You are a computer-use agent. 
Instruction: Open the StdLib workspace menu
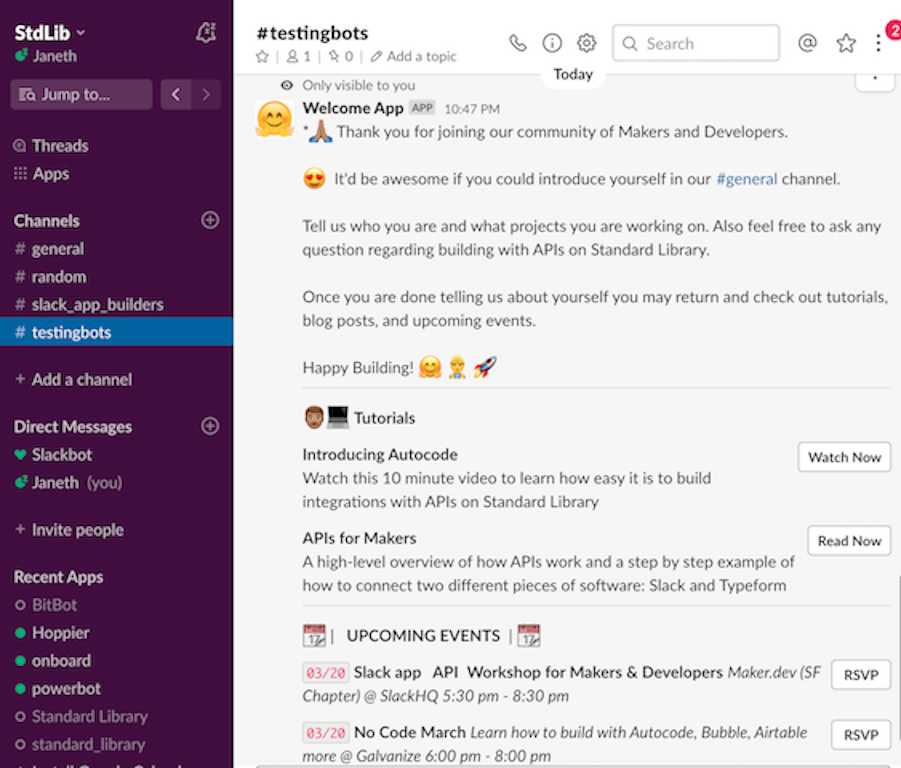(x=49, y=33)
